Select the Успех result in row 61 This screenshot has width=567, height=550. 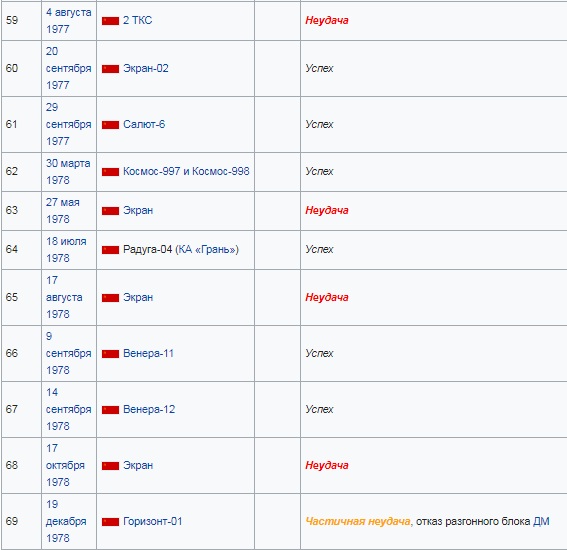click(319, 124)
